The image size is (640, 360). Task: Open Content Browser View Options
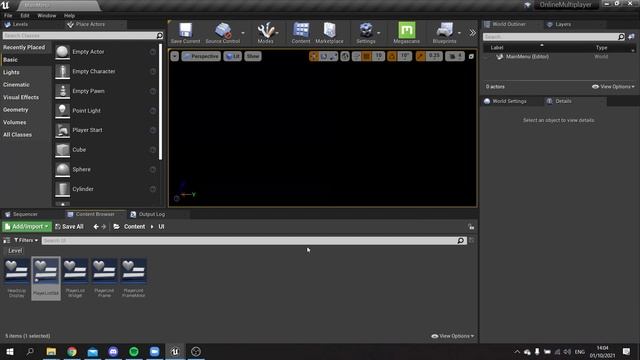[x=453, y=336]
